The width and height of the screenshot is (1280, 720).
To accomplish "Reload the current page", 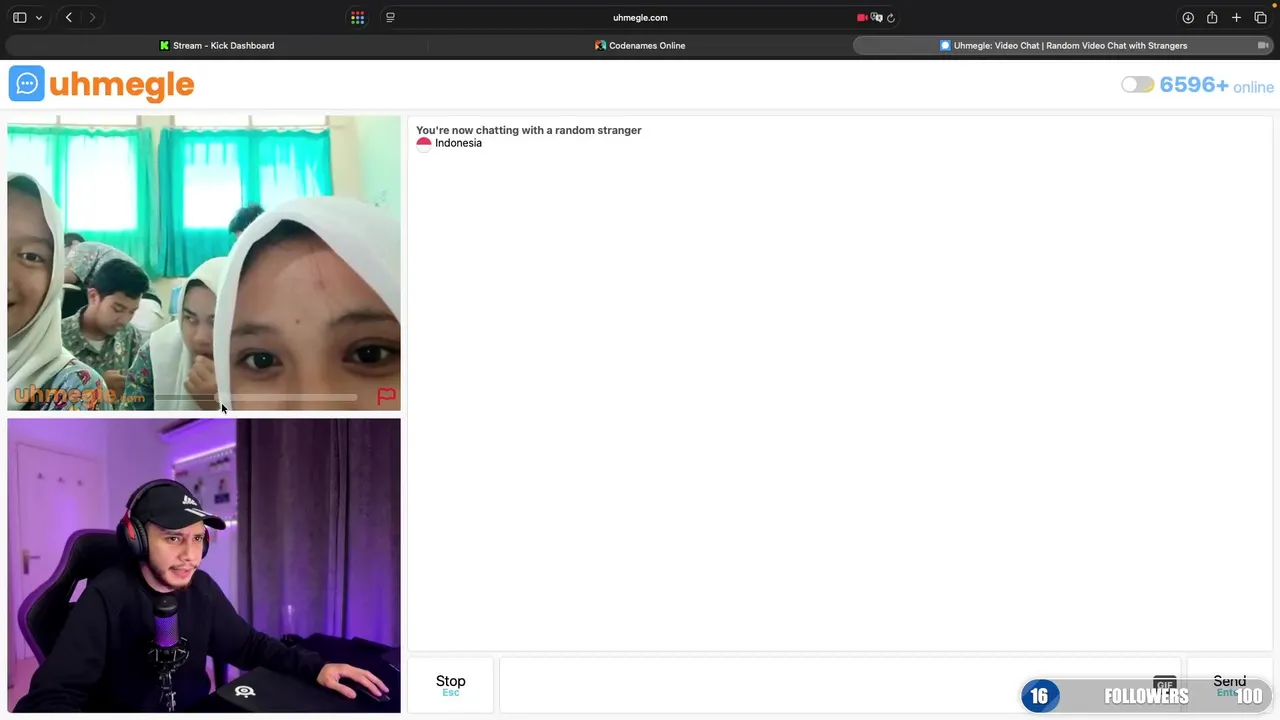I will tap(891, 17).
